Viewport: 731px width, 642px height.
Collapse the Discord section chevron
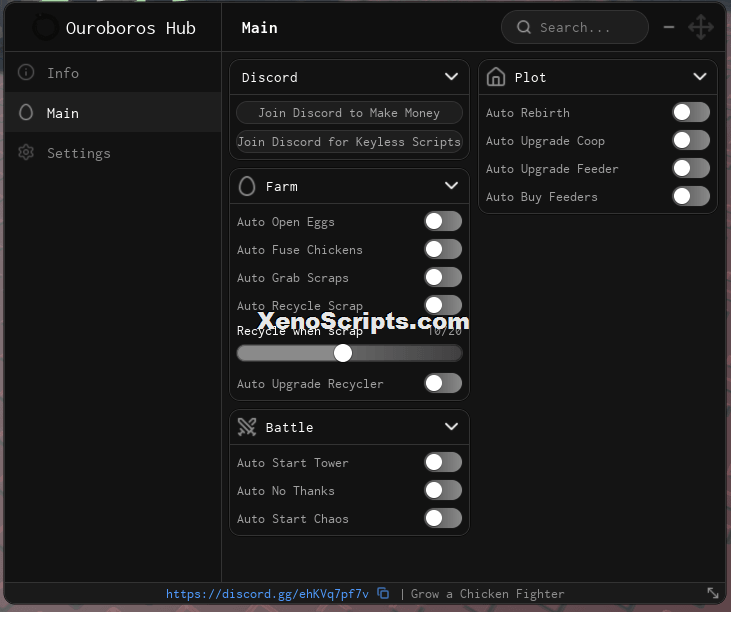451,76
